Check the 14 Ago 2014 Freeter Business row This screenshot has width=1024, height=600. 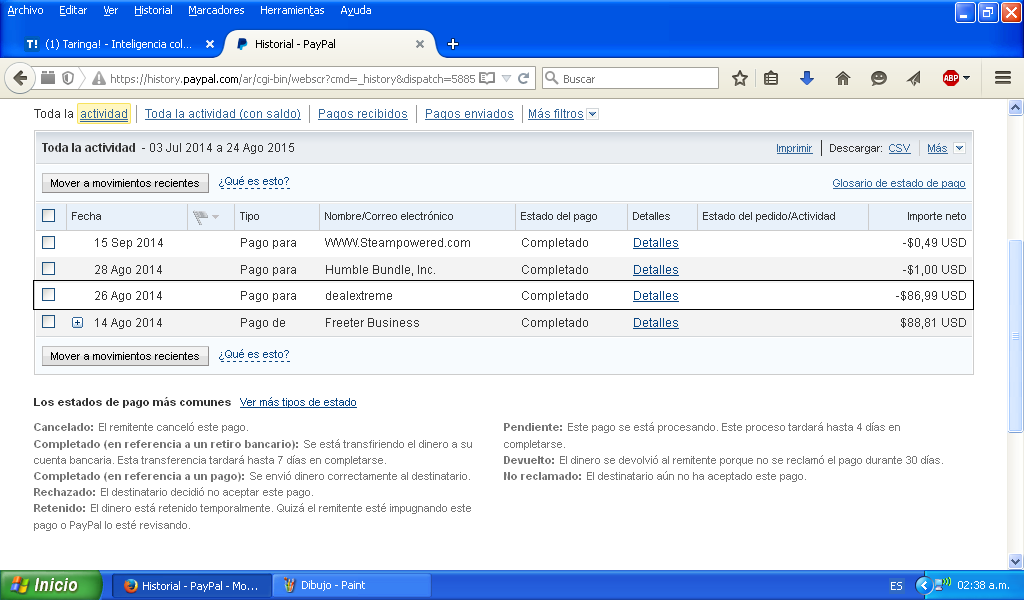(x=48, y=321)
